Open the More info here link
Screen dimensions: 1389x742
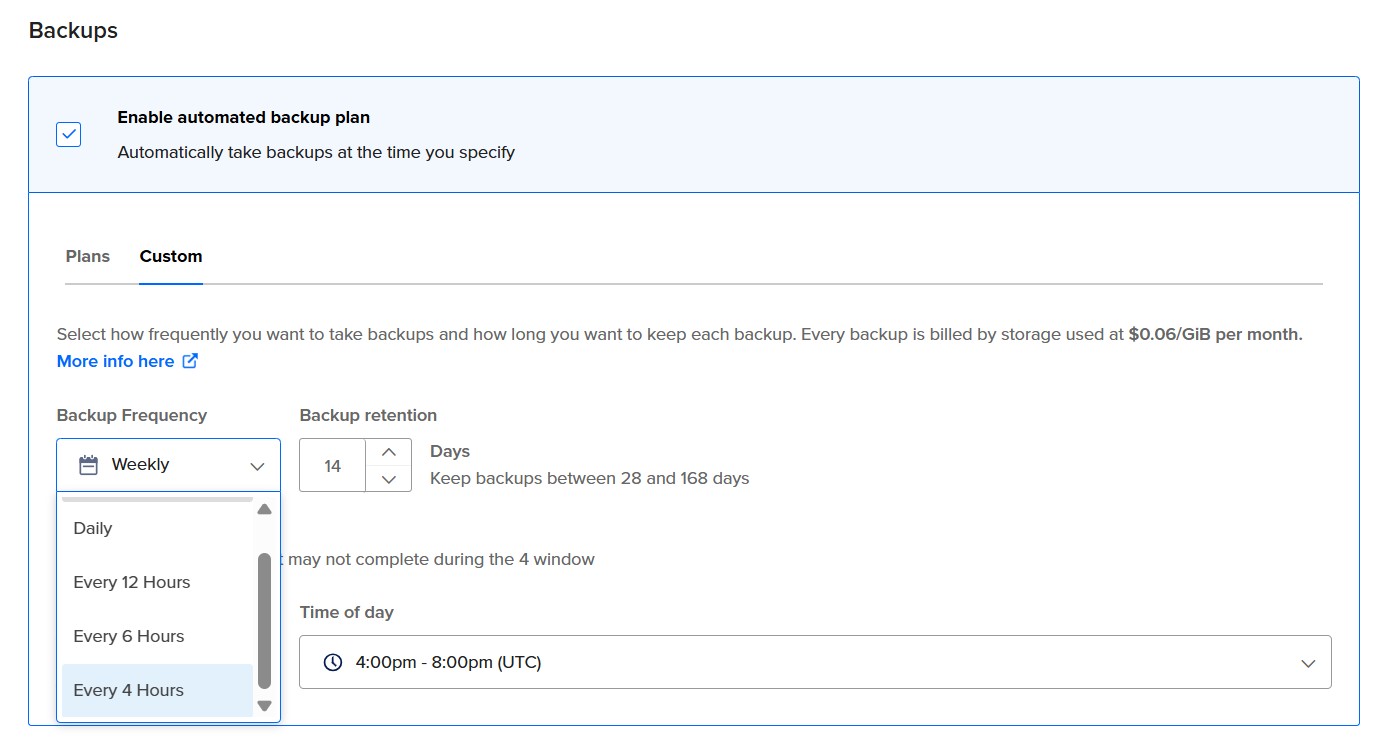click(x=113, y=361)
